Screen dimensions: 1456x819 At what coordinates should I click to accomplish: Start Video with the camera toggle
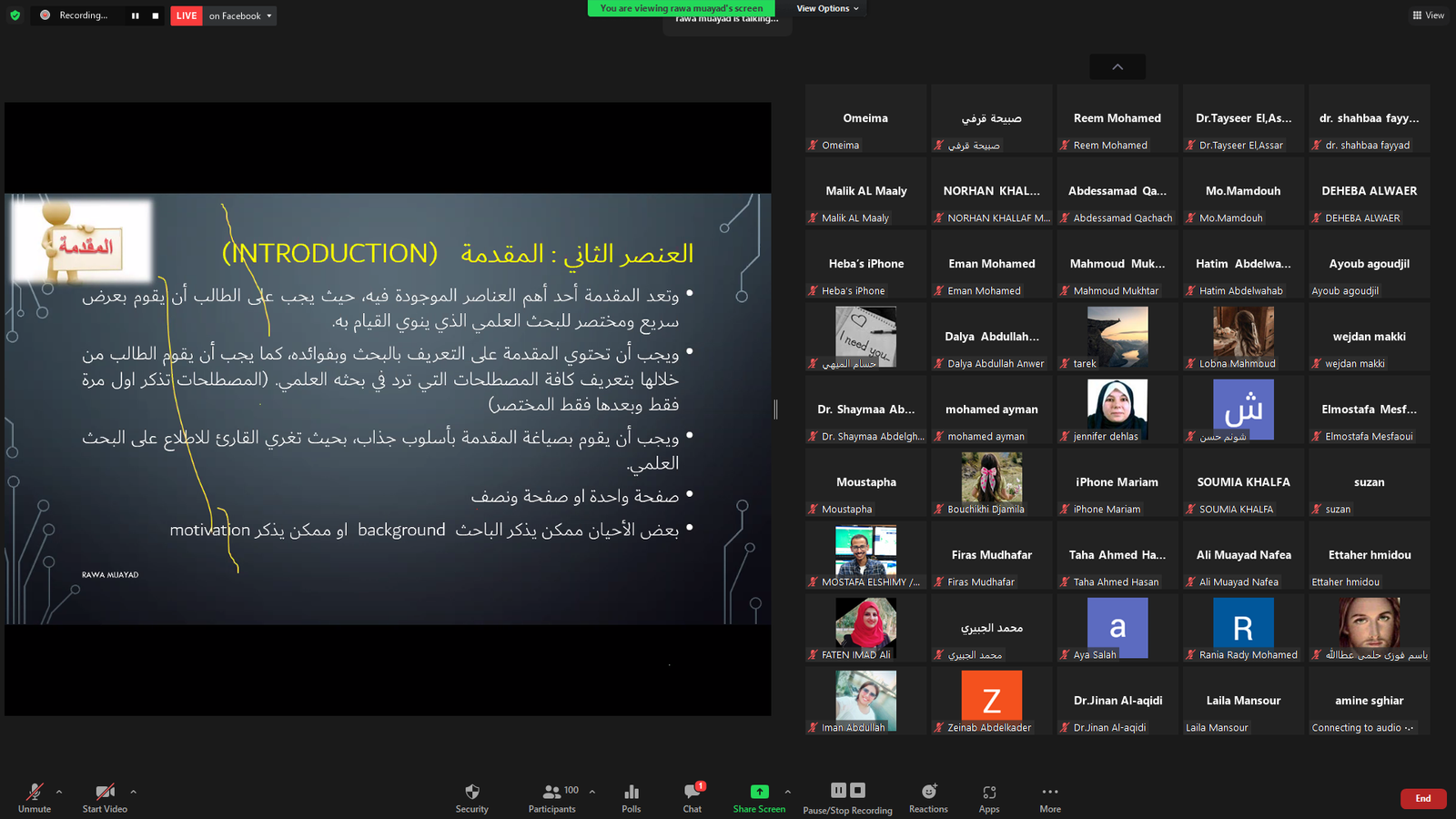tap(105, 798)
